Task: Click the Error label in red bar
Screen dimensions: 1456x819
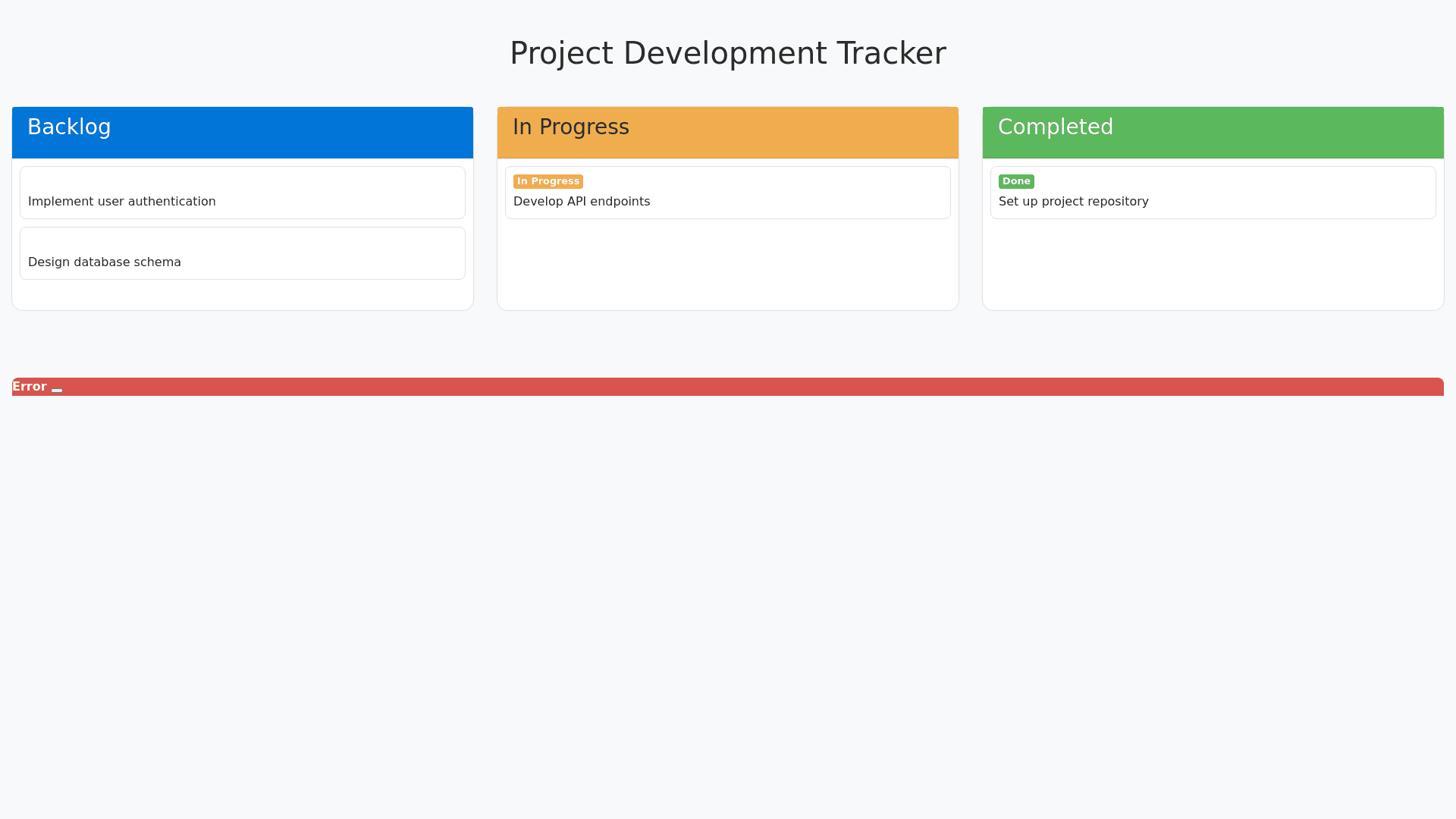Action: point(30,387)
